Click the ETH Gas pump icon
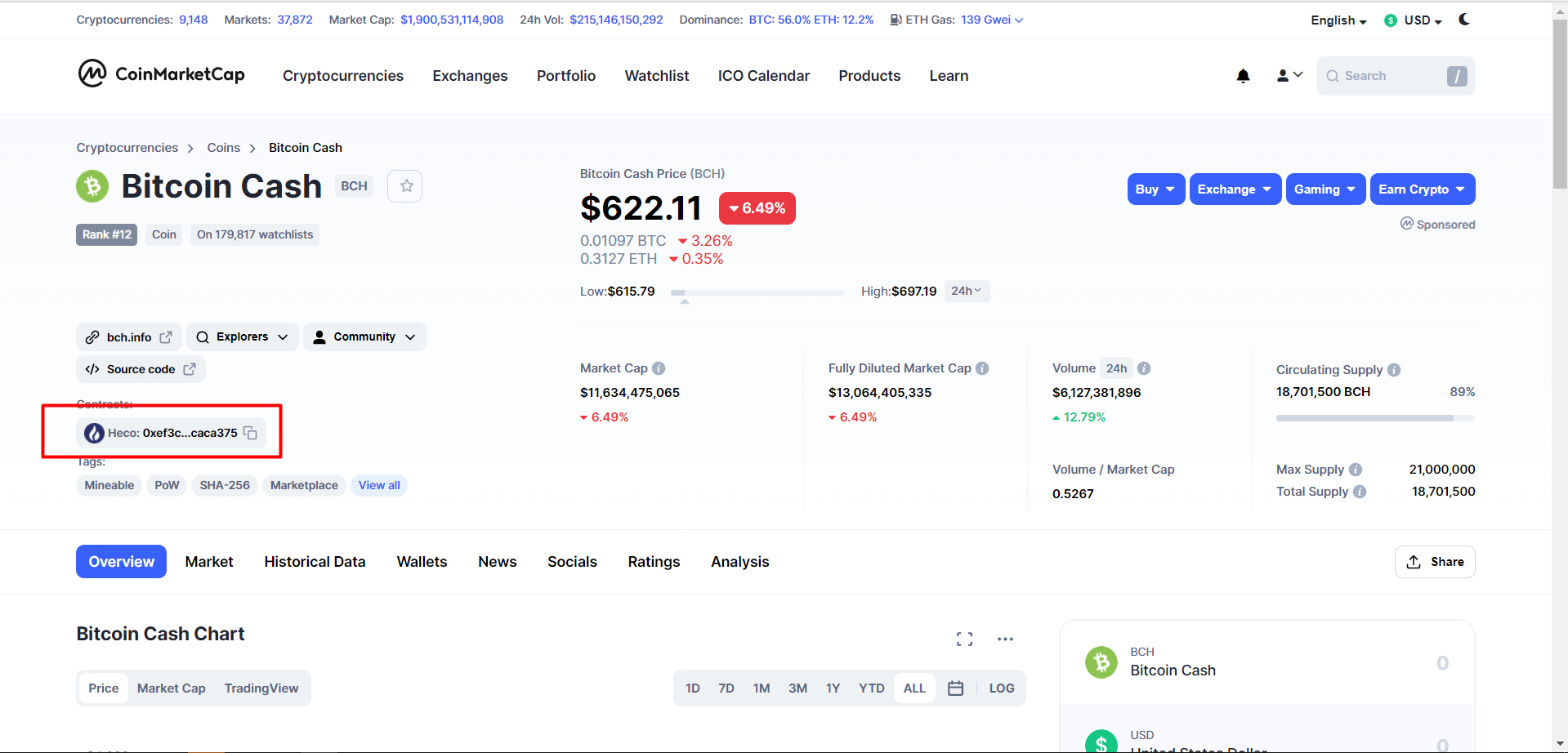The height and width of the screenshot is (753, 1568). click(x=896, y=20)
